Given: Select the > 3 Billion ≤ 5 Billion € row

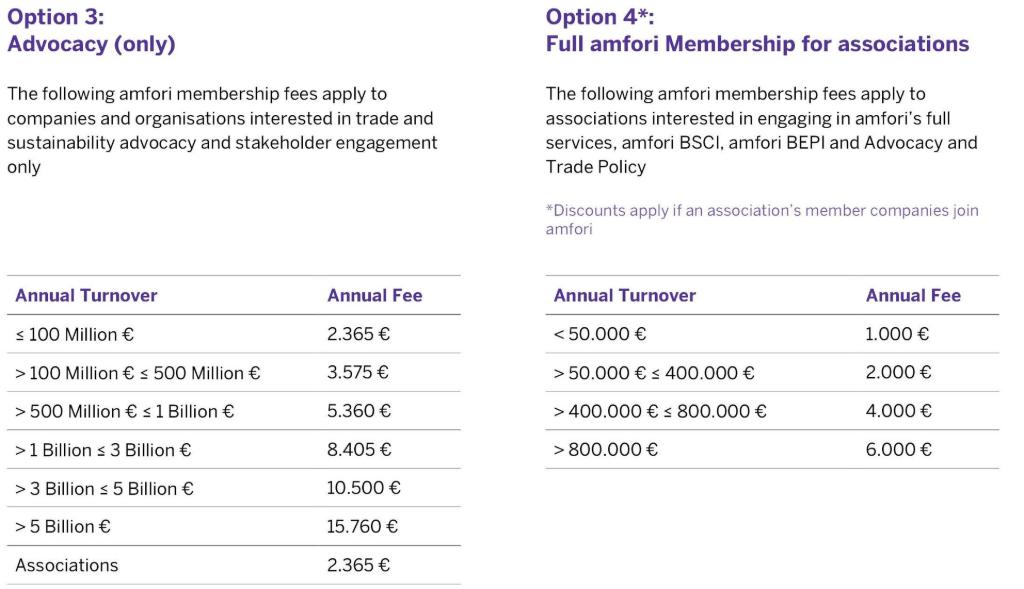Looking at the screenshot, I should [x=104, y=488].
